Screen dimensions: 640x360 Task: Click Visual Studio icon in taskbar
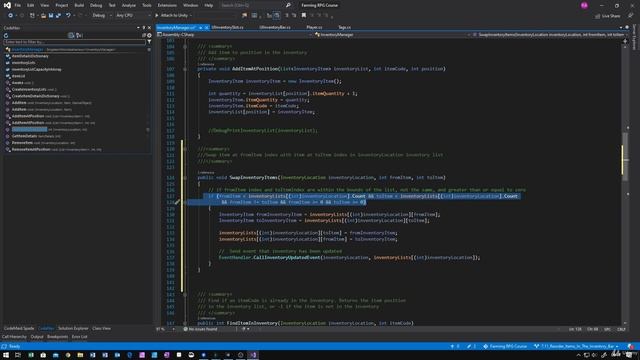(253, 355)
